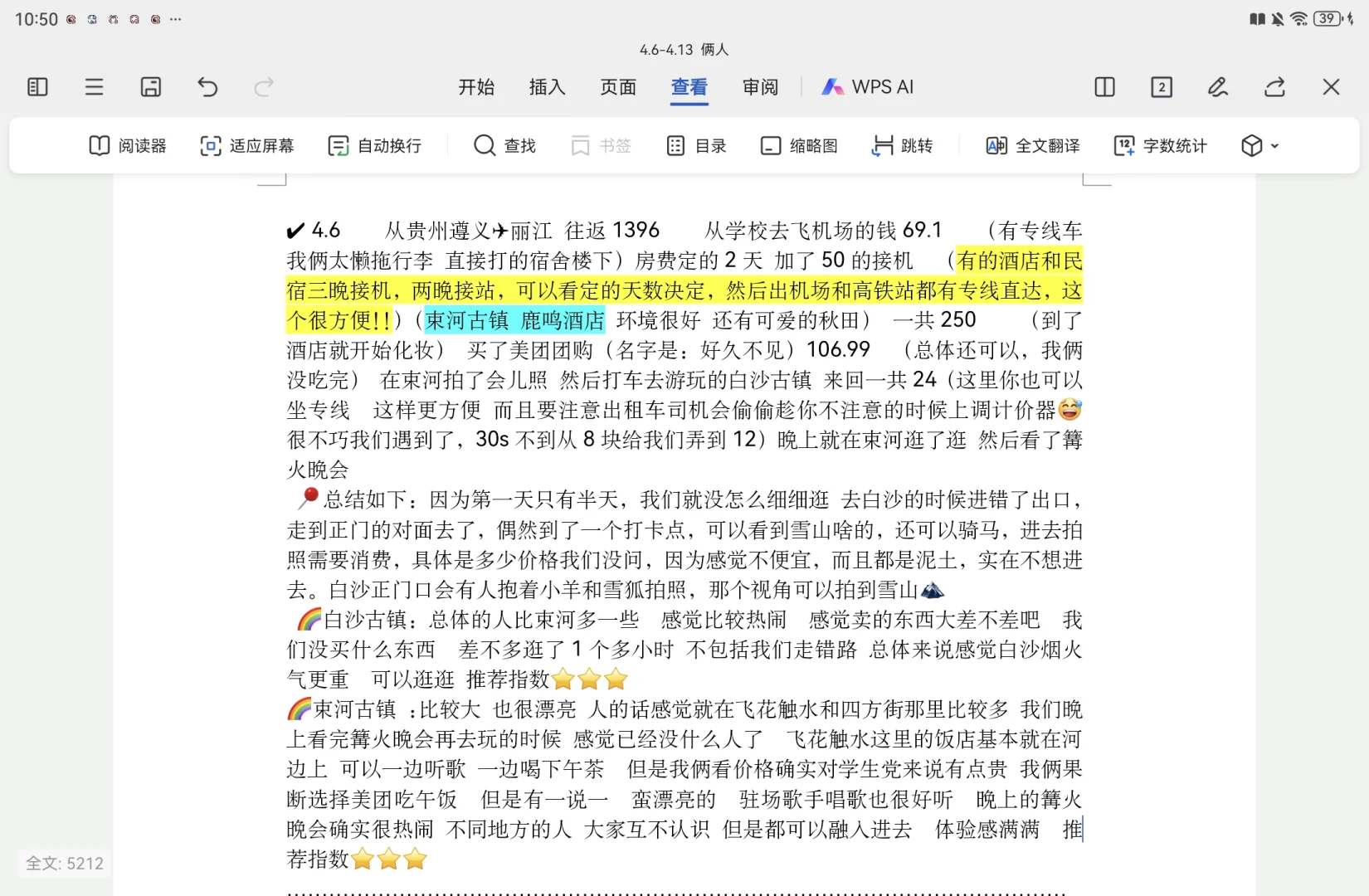
Task: Open the hamburger menu
Action: click(x=94, y=87)
